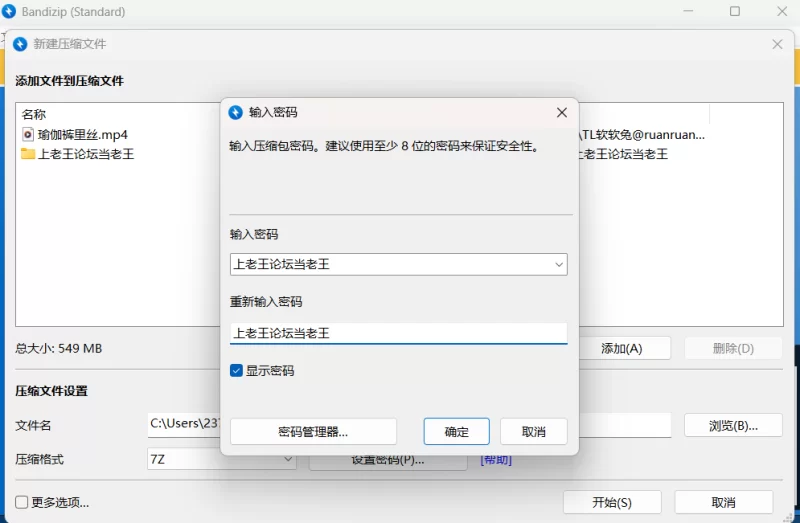Screen dimensions: 800x523
Task: Enable the 更多选项 checkbox
Action: coord(22,502)
